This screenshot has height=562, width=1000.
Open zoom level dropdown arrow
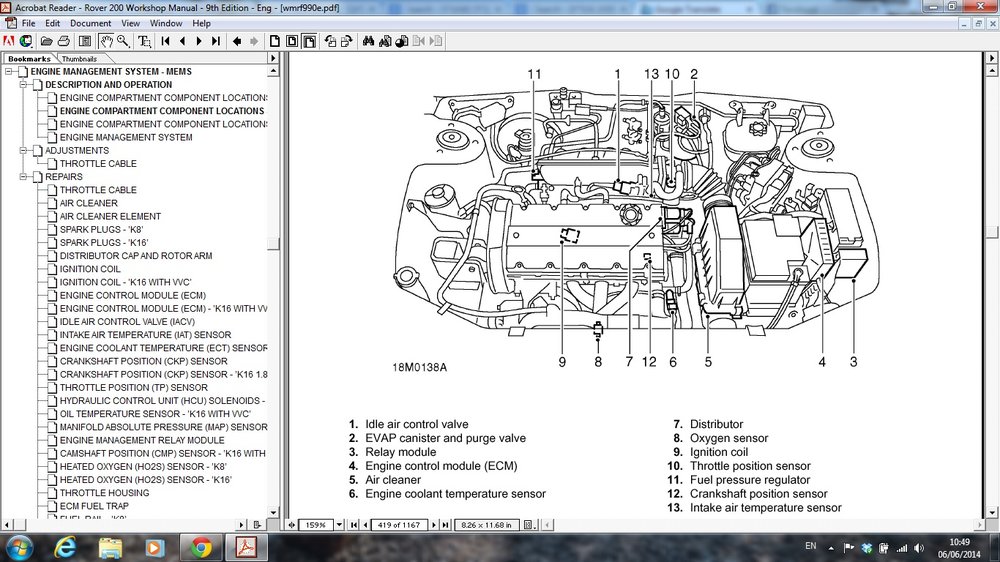click(x=339, y=525)
